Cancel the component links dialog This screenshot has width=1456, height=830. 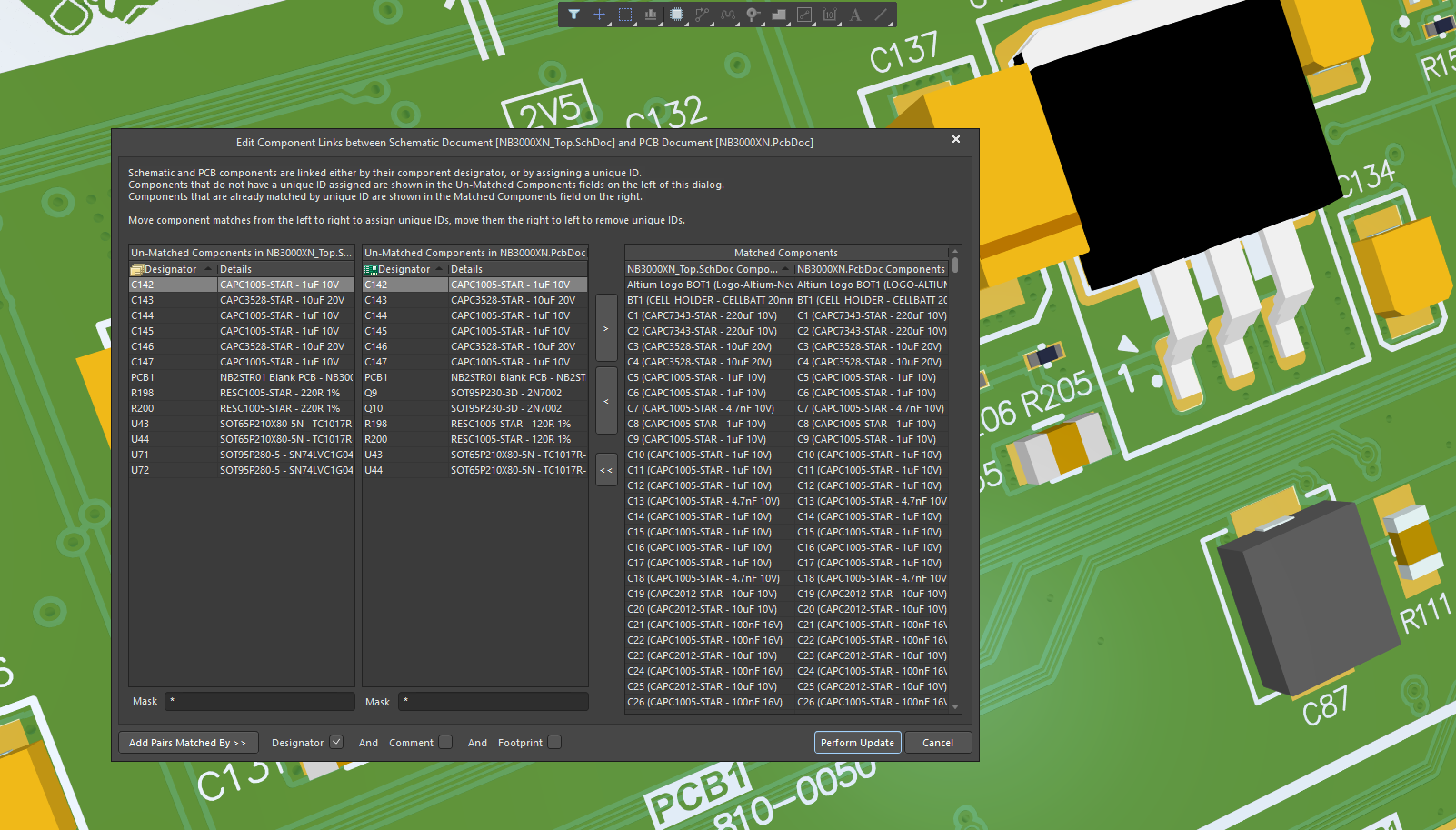[938, 743]
